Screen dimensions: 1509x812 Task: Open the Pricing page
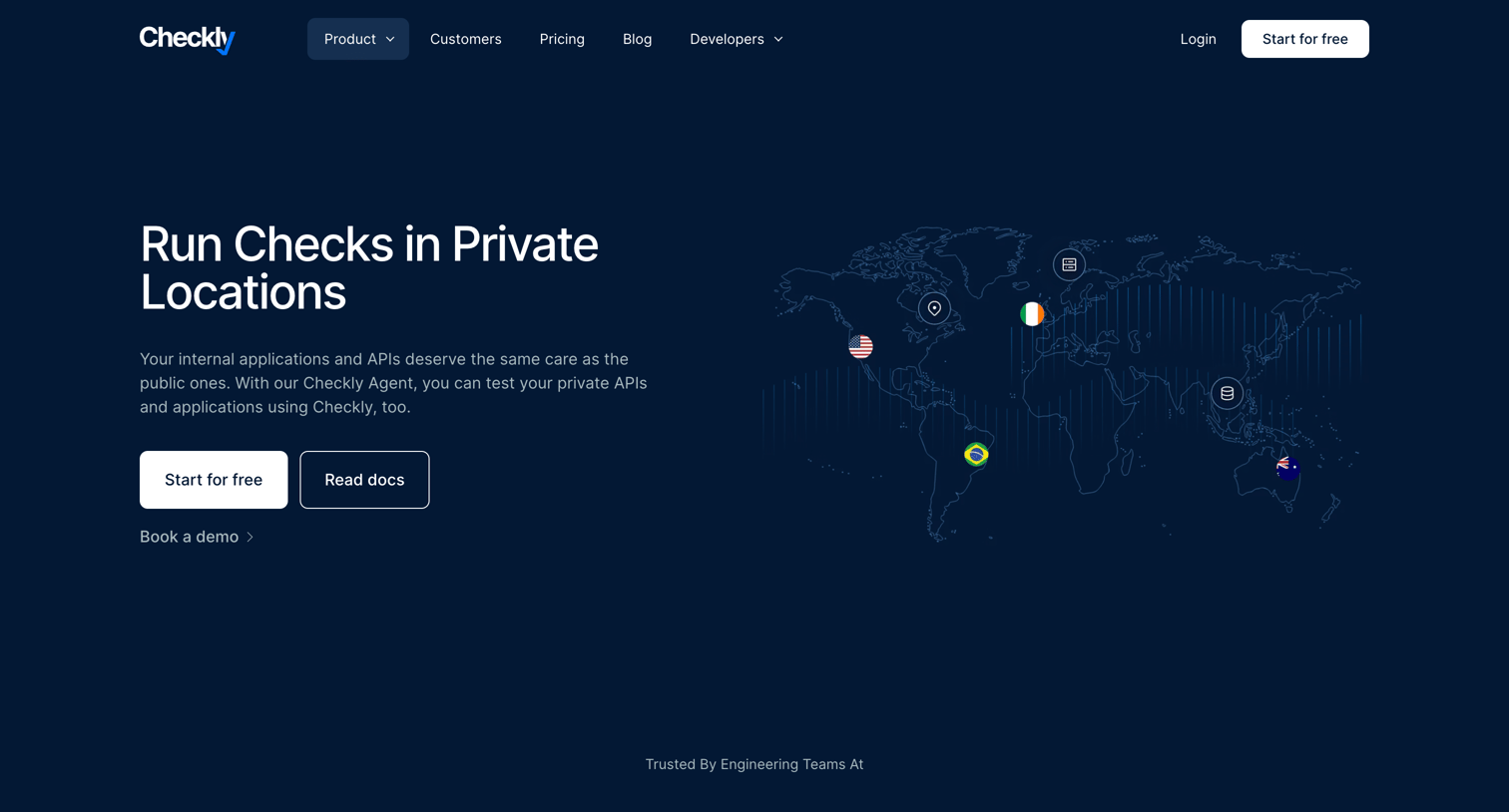[562, 39]
